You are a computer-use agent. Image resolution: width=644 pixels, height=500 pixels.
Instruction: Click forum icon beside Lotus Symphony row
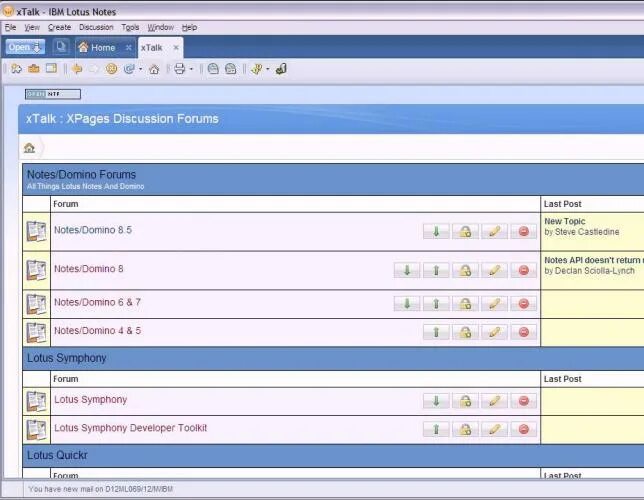[x=36, y=401]
